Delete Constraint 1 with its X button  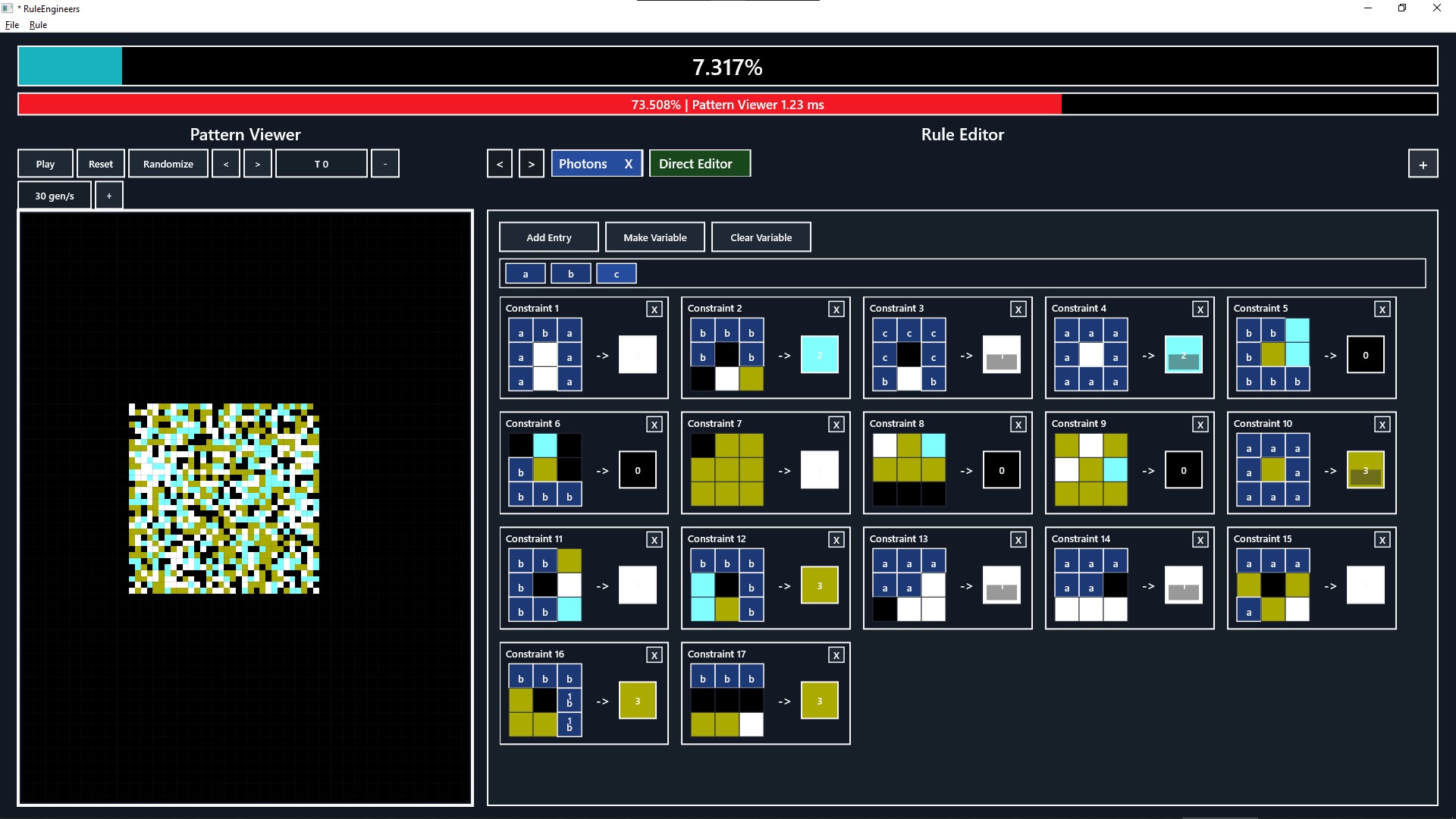point(654,309)
